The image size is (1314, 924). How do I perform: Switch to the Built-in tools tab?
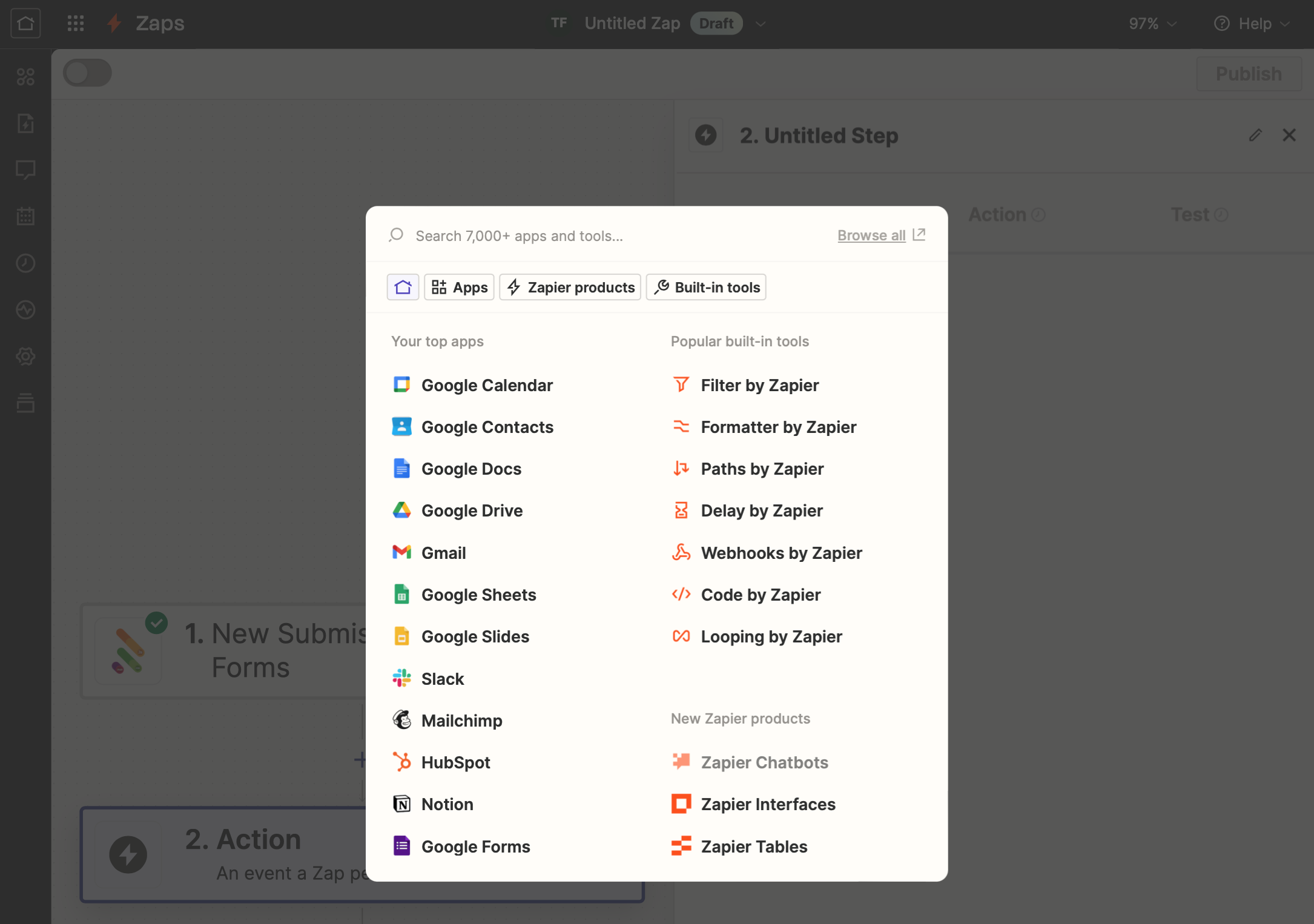click(706, 287)
